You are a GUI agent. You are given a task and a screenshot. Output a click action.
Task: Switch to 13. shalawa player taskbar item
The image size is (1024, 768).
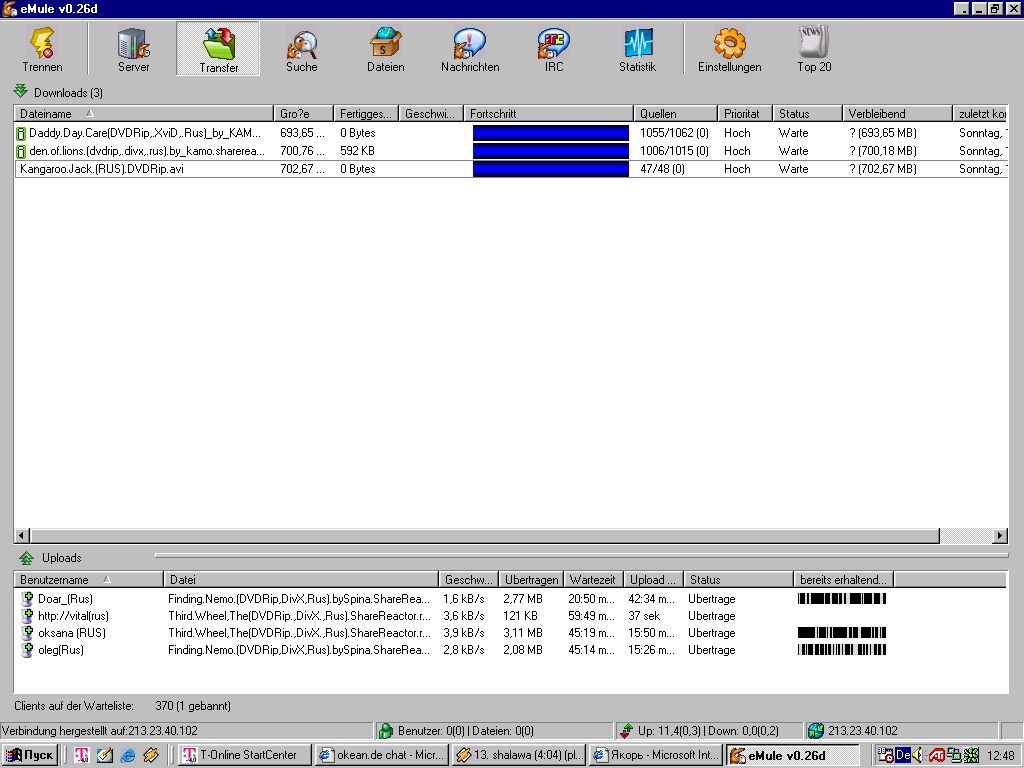point(520,755)
